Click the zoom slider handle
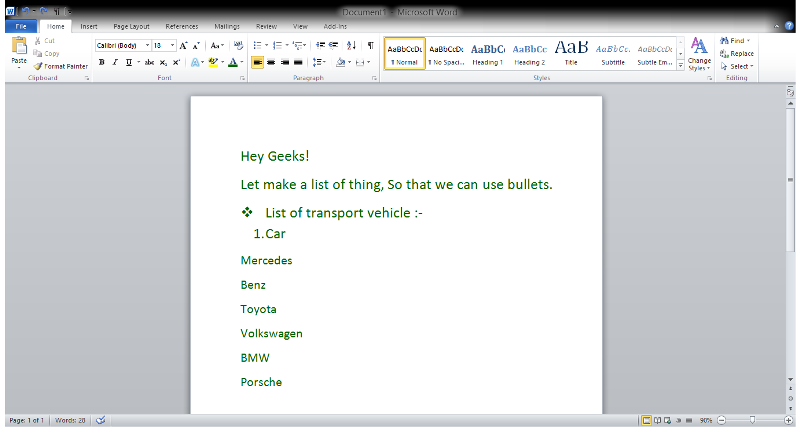 pyautogui.click(x=752, y=420)
